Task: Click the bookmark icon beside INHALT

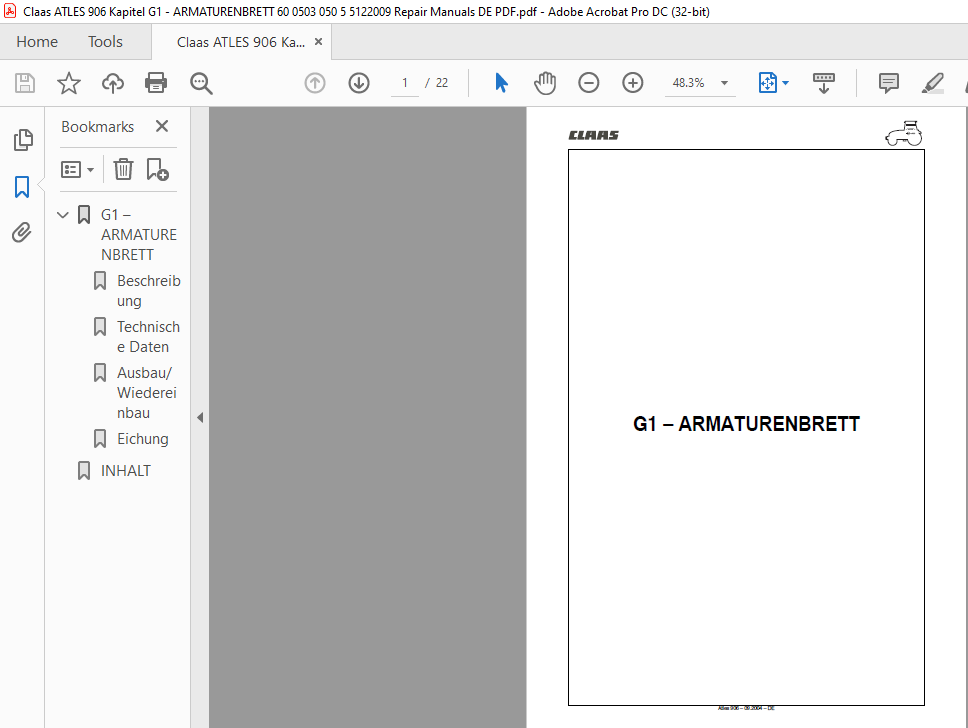Action: [x=83, y=471]
